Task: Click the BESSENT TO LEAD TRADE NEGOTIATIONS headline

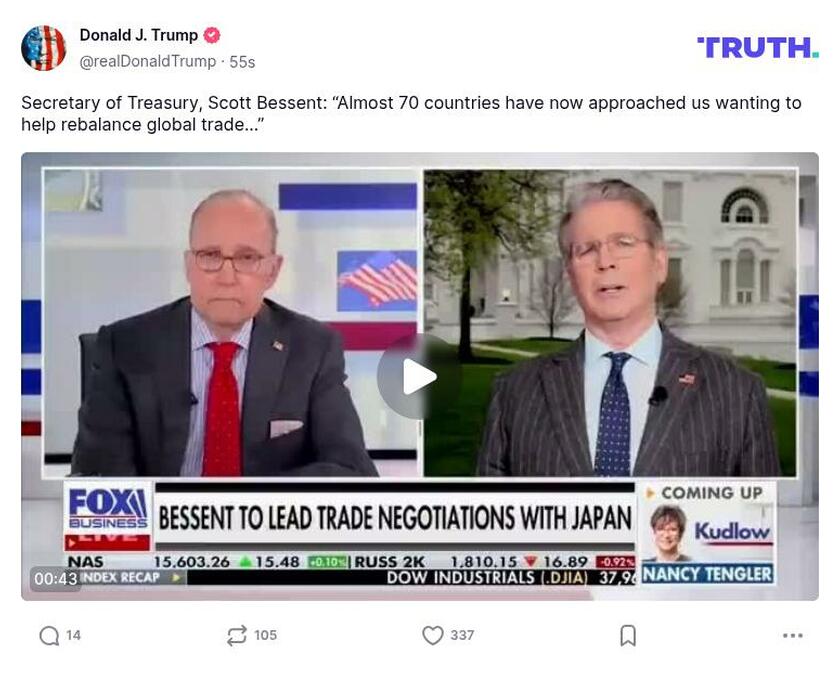Action: 395,518
